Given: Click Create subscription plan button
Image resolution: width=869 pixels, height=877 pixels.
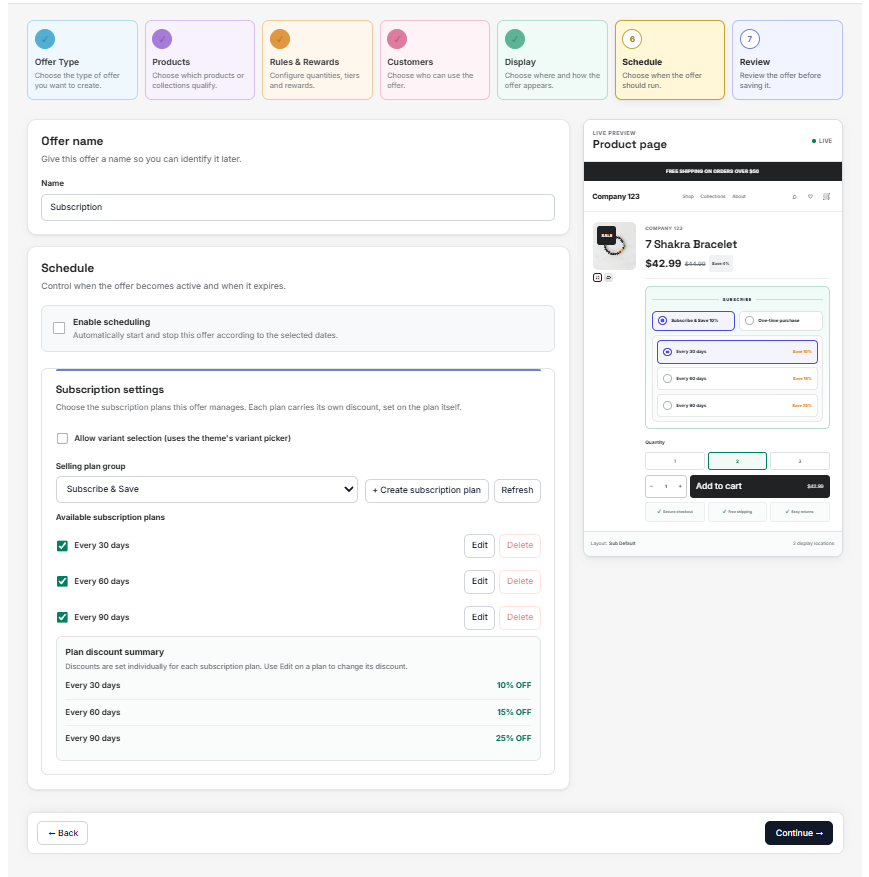Looking at the screenshot, I should [427, 491].
